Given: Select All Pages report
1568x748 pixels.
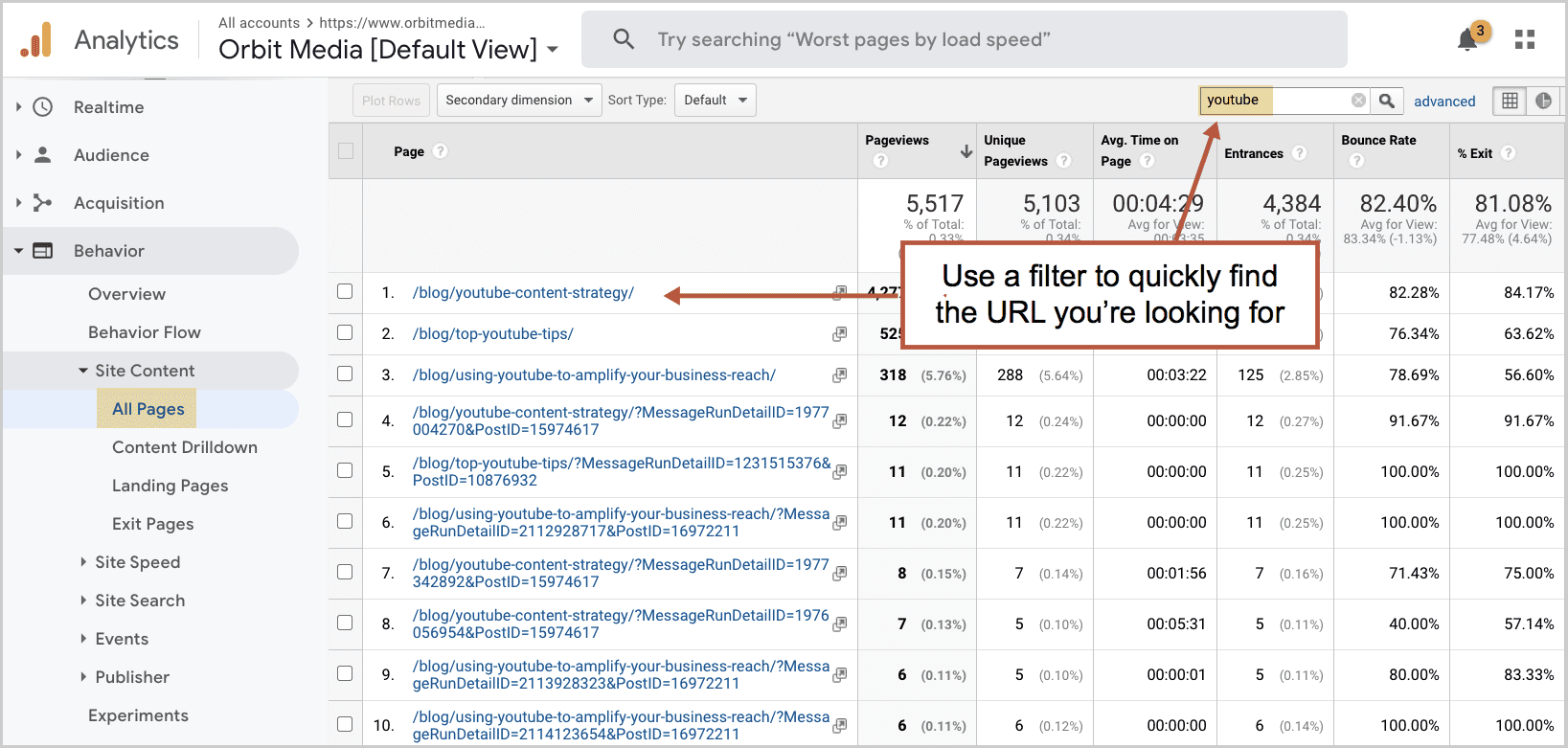Looking at the screenshot, I should coord(148,409).
